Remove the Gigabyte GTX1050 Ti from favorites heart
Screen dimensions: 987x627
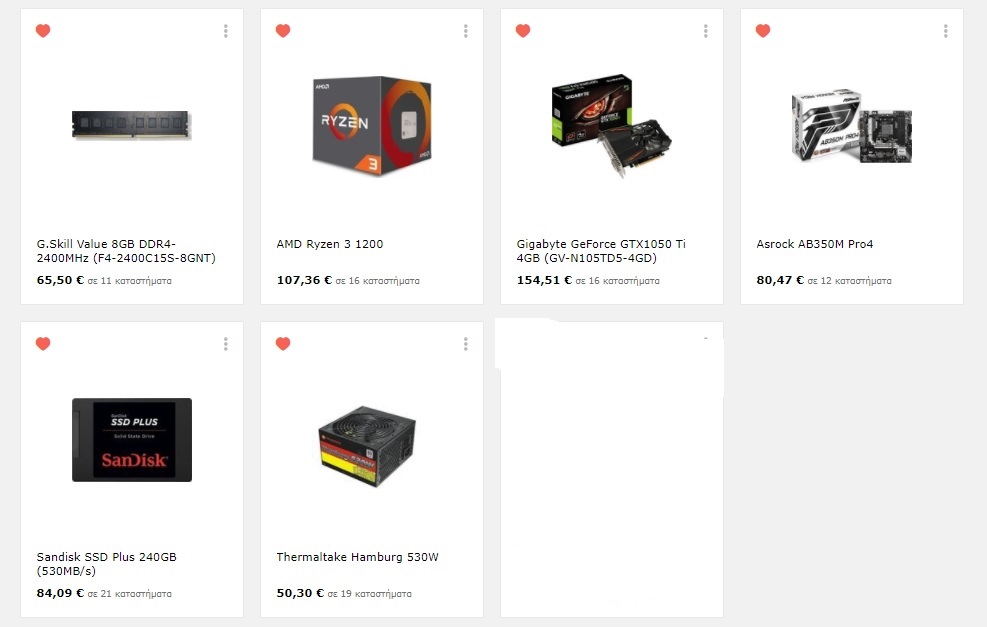(523, 30)
